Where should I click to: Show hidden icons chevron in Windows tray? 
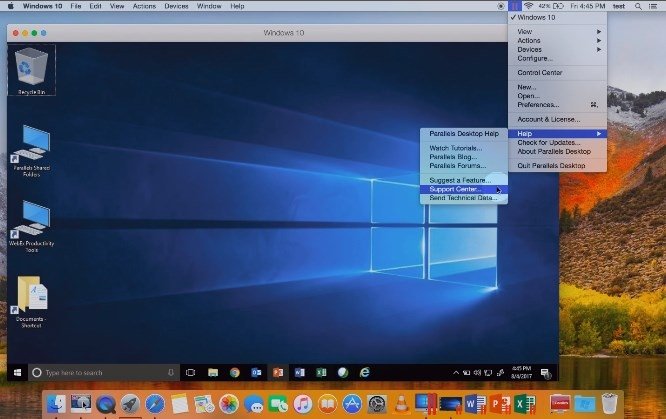tap(456, 373)
